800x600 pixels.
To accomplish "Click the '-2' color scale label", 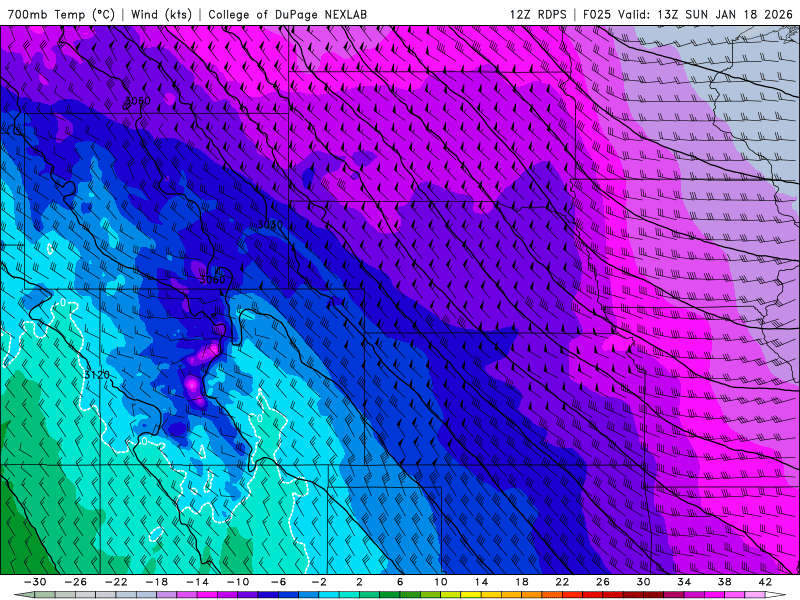I will [319, 582].
